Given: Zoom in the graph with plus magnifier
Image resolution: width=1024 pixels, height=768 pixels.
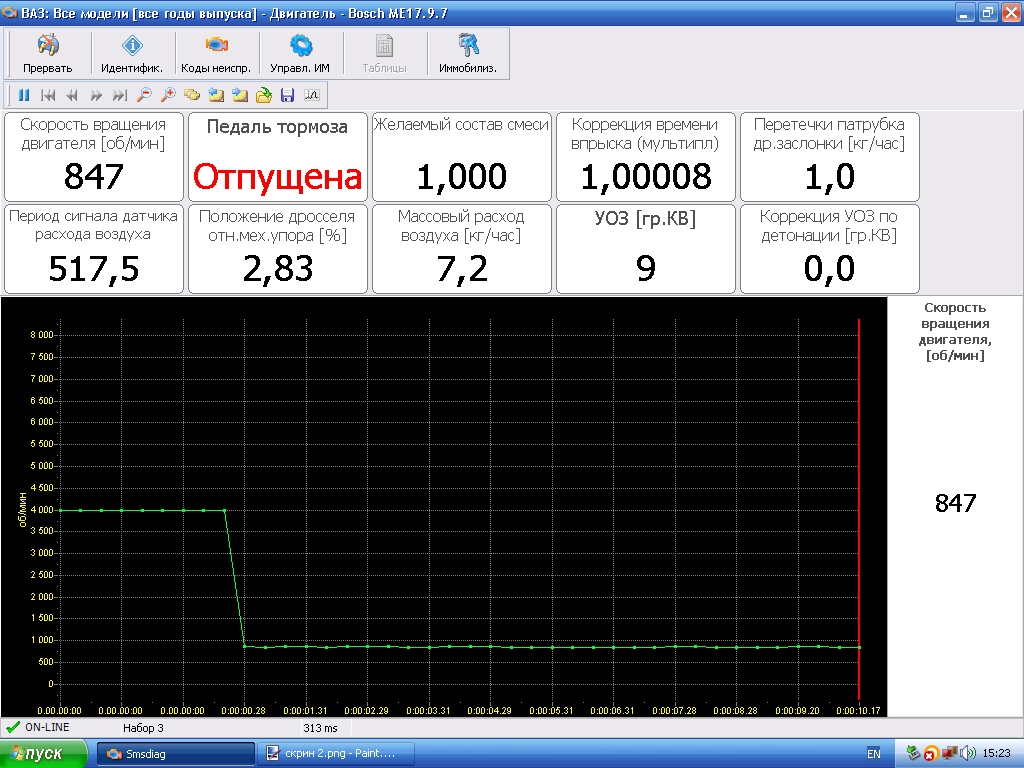Looking at the screenshot, I should point(168,95).
